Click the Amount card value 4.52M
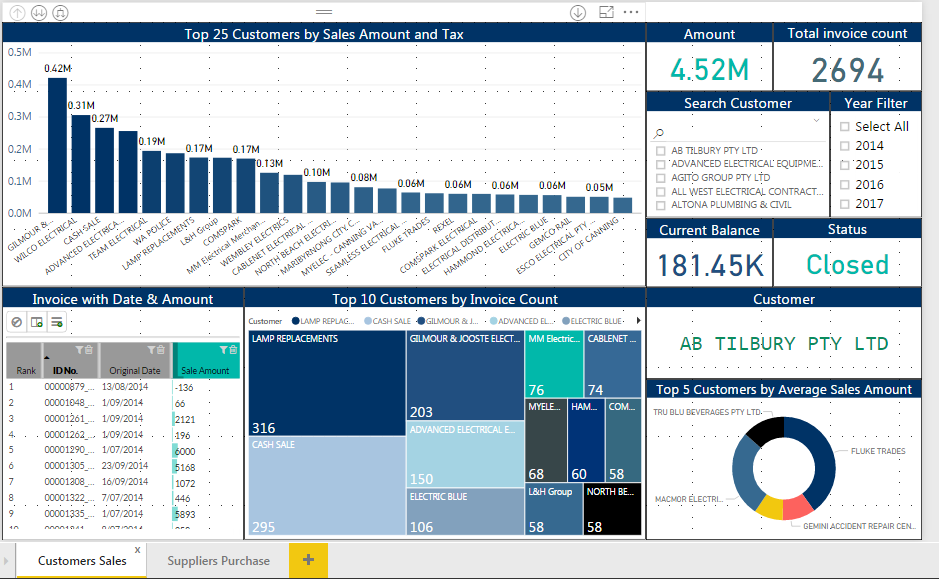 [710, 69]
